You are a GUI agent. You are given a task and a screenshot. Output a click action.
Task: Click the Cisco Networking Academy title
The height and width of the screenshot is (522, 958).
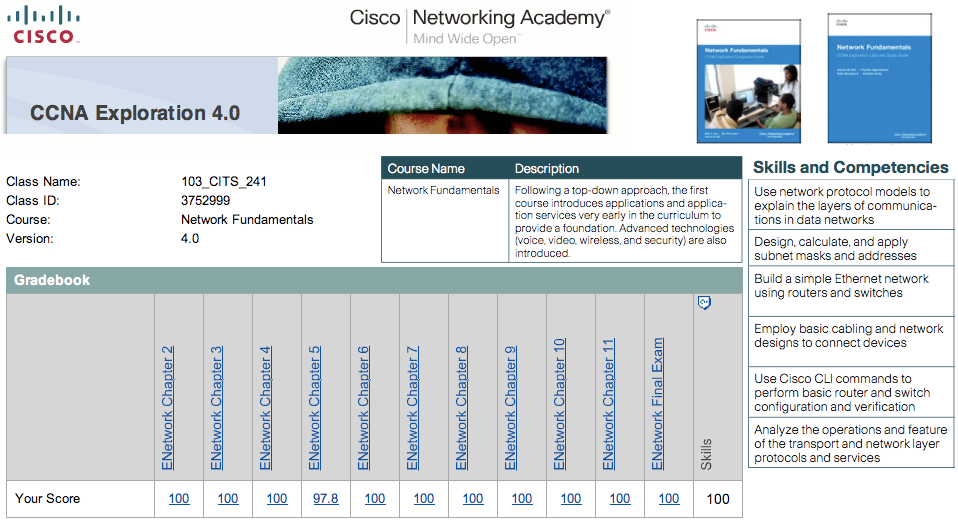[480, 18]
